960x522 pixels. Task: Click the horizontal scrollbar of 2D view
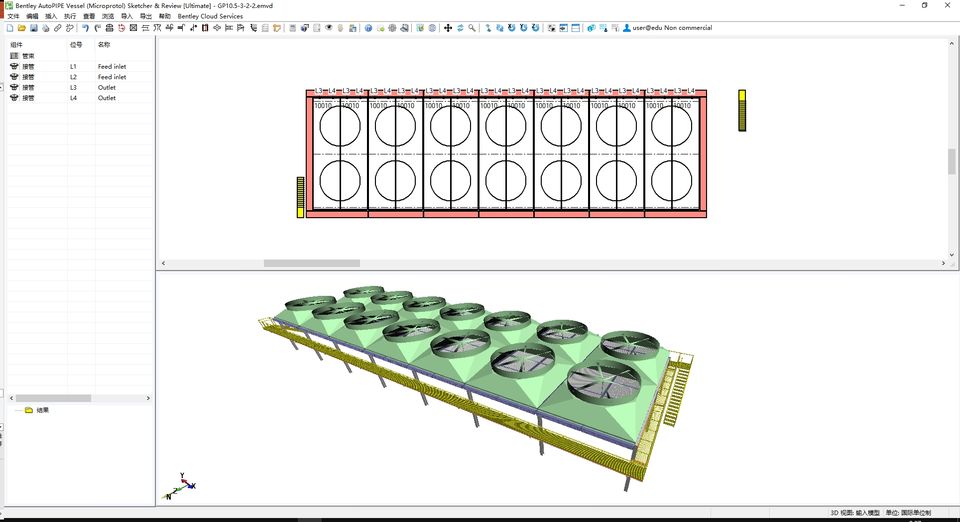tap(311, 263)
